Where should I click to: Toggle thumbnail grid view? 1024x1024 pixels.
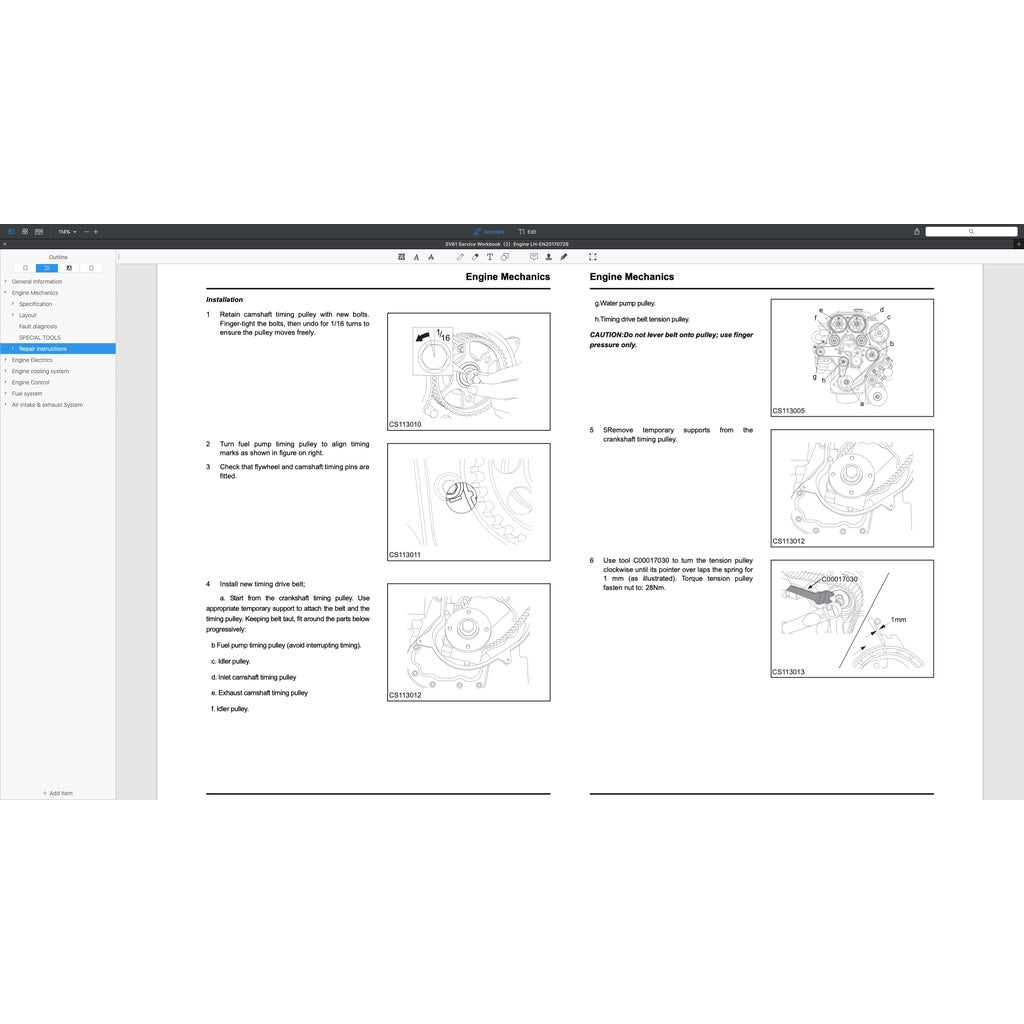coord(25,231)
